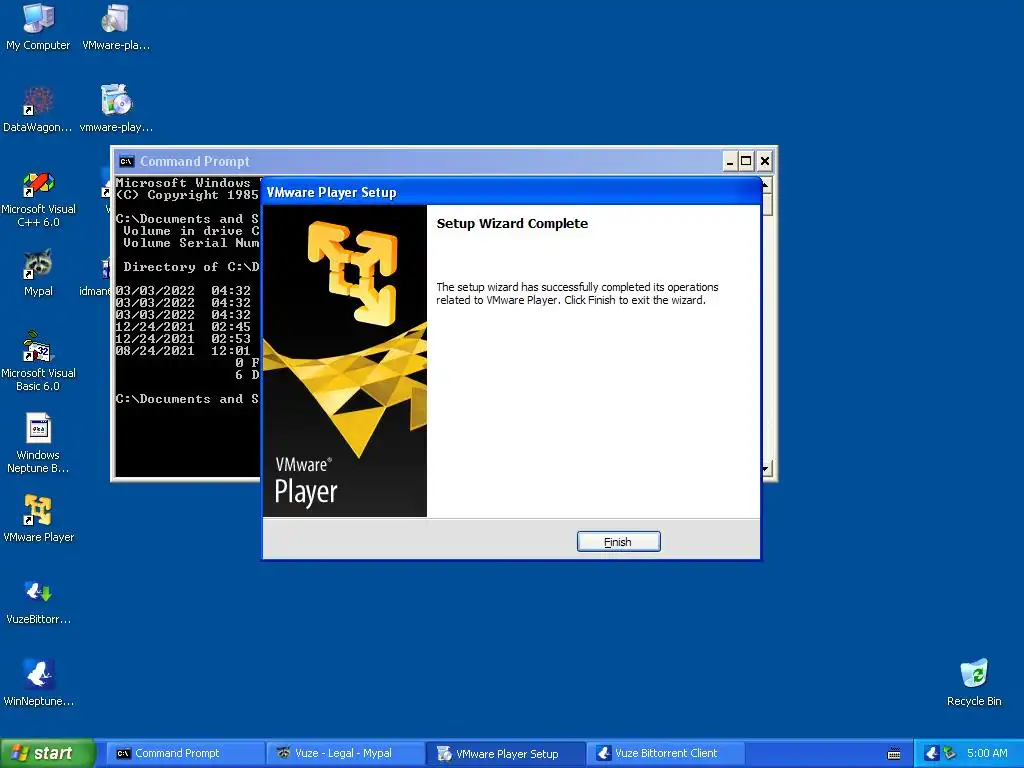1024x768 pixels.
Task: Click the VMware Player Setup title bar
Action: 511,192
